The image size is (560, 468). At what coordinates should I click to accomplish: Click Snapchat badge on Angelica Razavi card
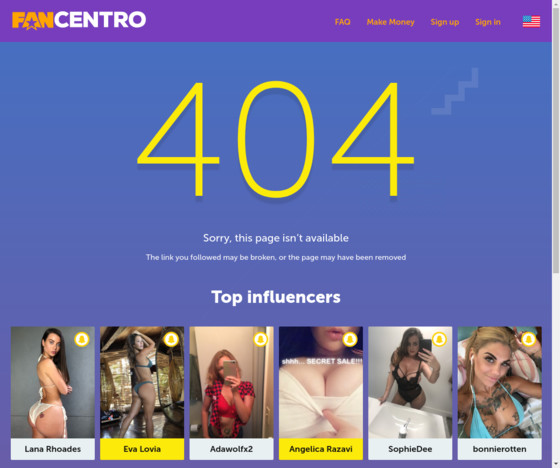(350, 339)
